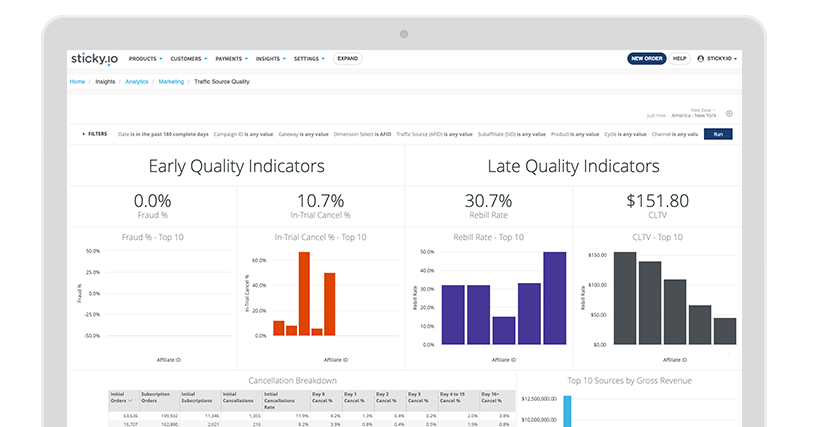Navigate to Analytics breadcrumb link
The image size is (814, 427).
point(137,81)
